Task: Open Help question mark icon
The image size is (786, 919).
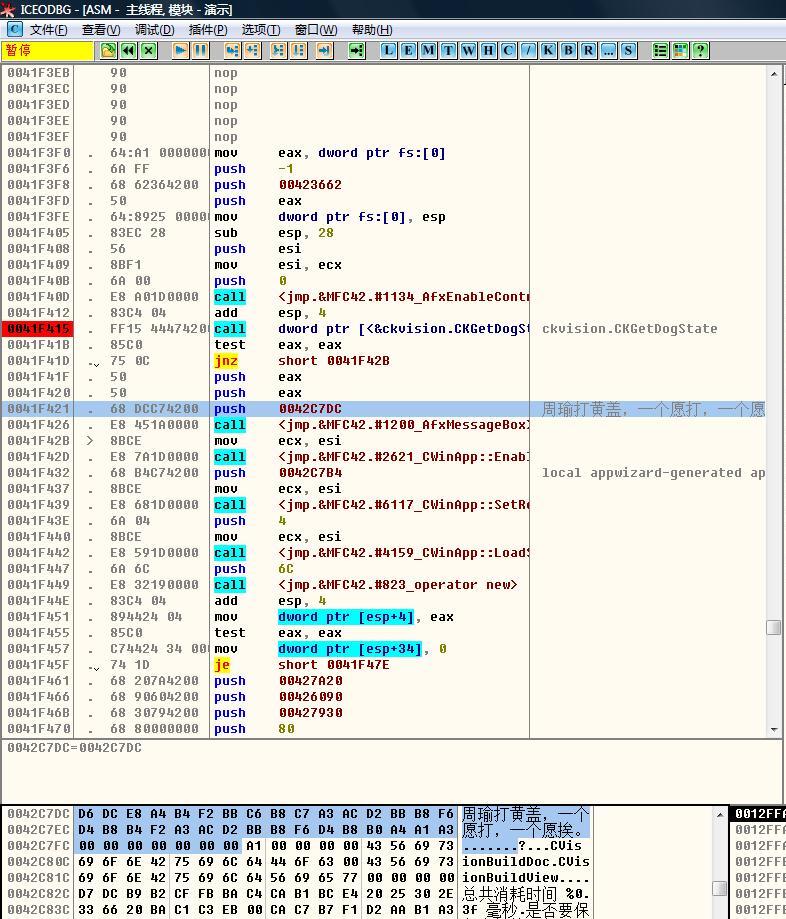Action: coord(700,50)
